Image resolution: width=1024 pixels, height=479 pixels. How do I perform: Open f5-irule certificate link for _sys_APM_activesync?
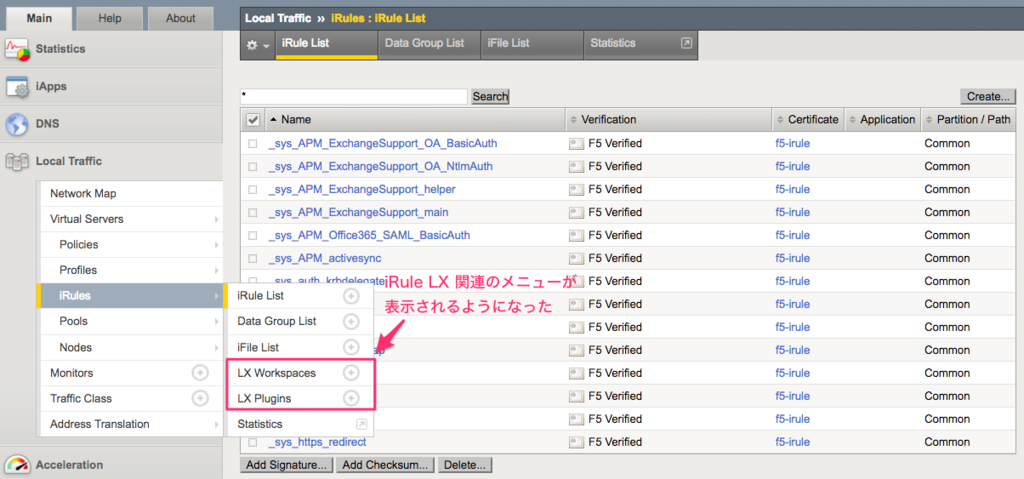(x=792, y=258)
